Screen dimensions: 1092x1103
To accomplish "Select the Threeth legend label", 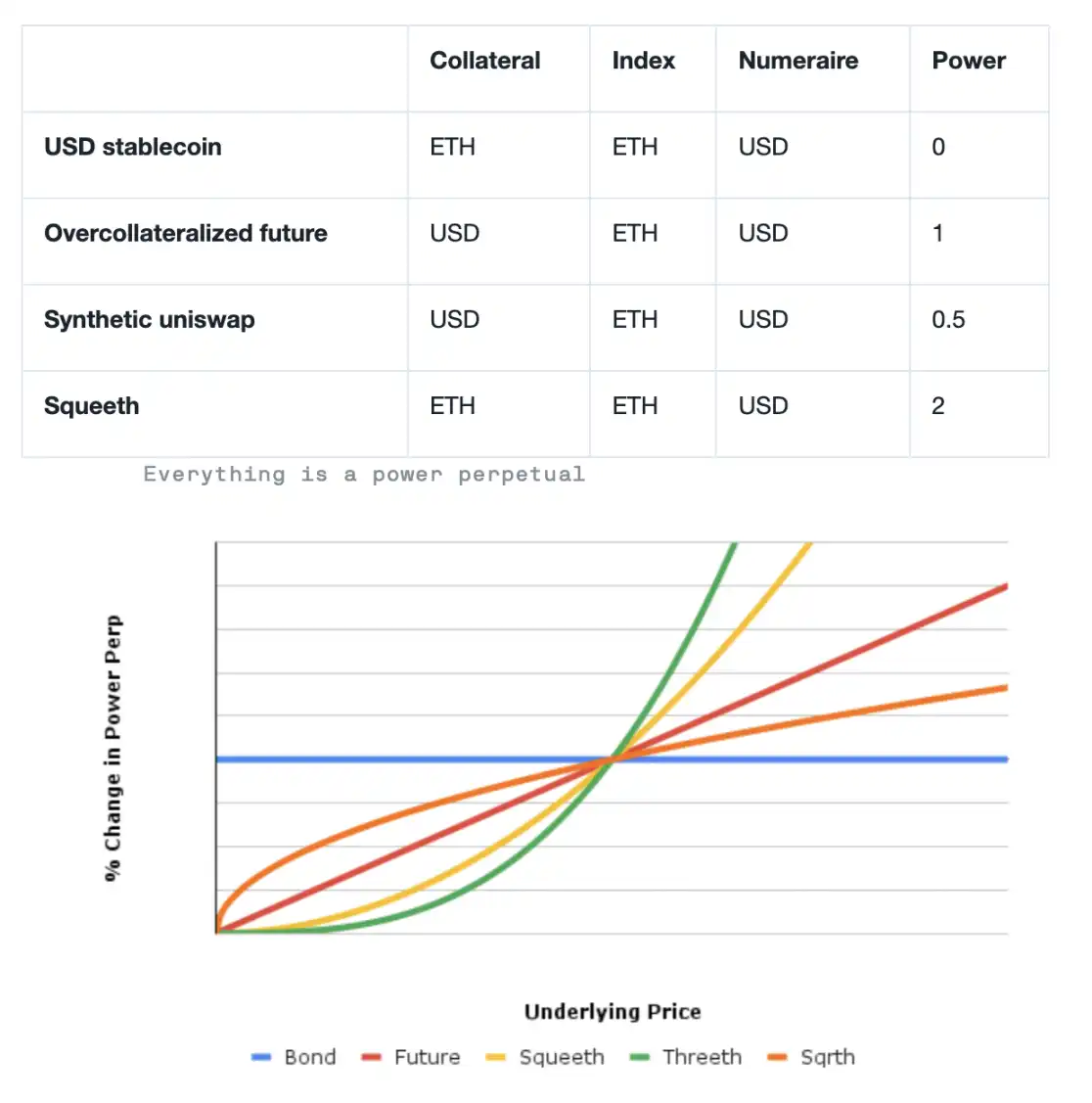I will (702, 1057).
